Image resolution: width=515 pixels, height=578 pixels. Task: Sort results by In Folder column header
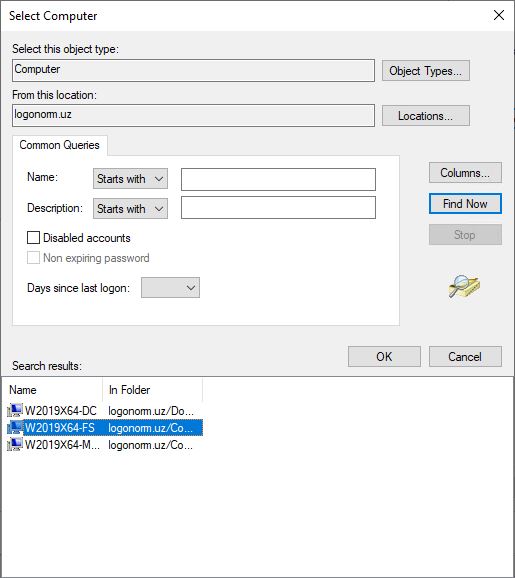tap(153, 390)
